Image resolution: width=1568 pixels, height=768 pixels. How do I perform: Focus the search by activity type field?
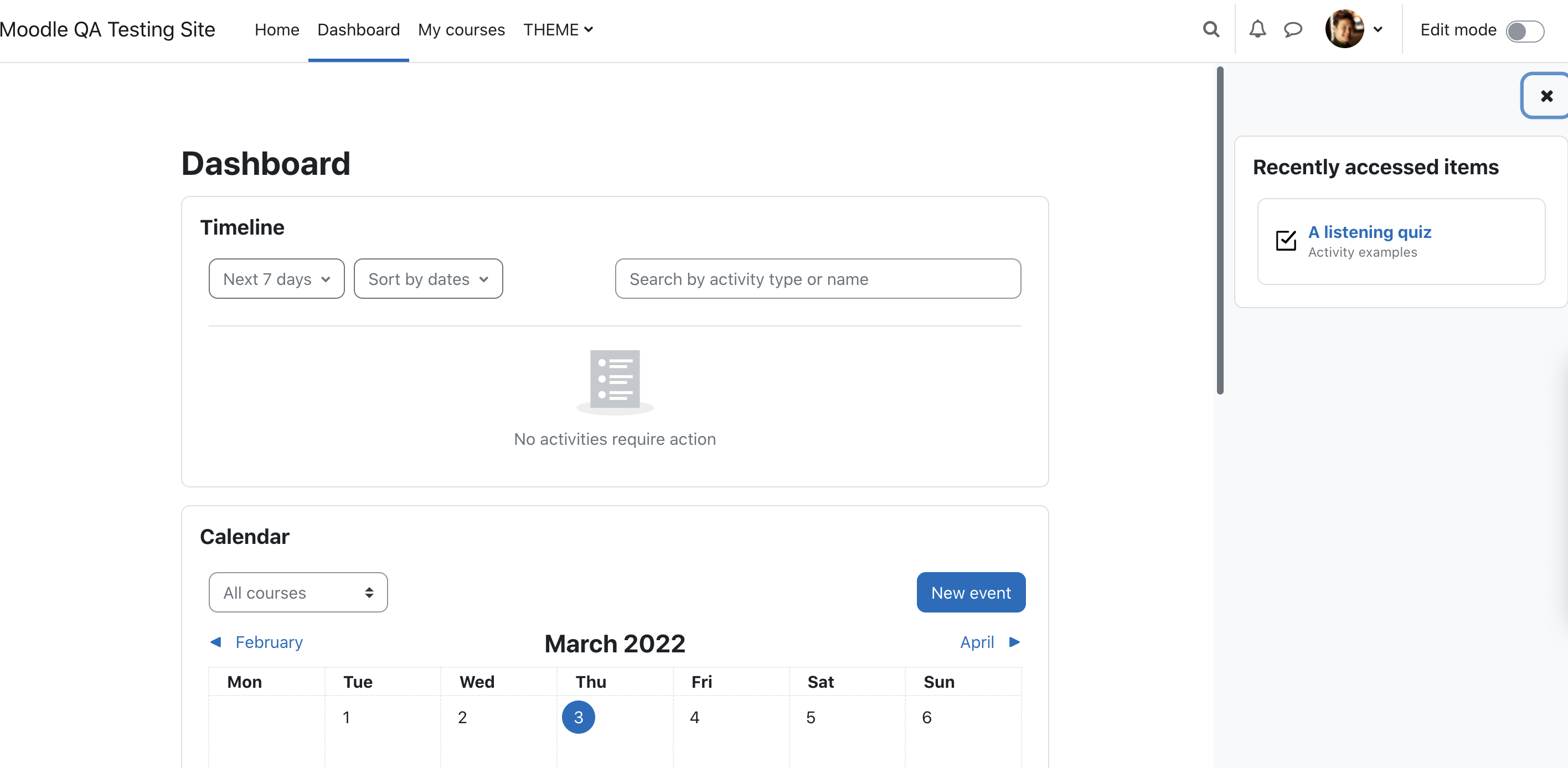pyautogui.click(x=817, y=278)
